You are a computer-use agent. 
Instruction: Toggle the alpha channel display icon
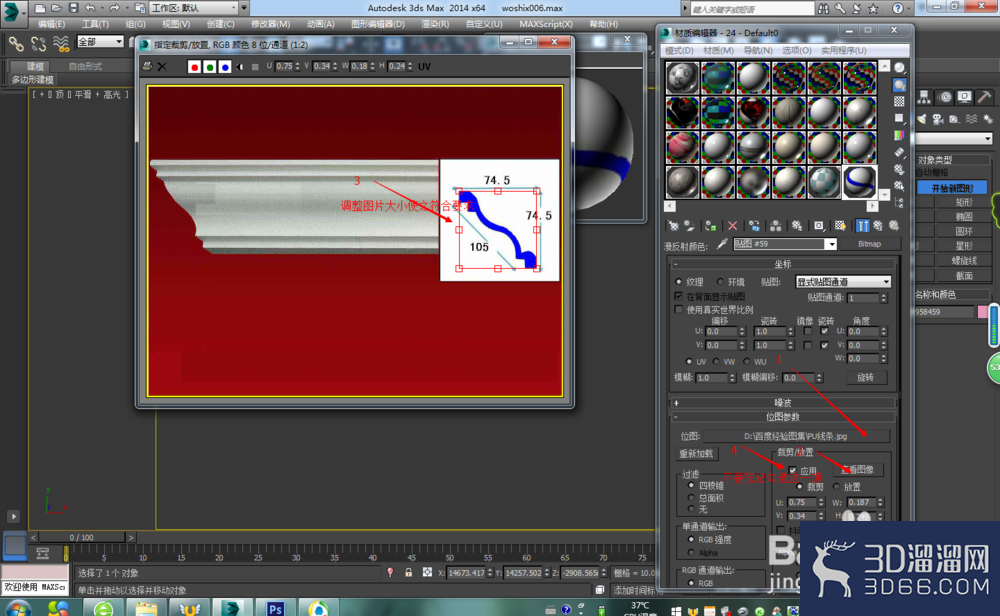240,67
